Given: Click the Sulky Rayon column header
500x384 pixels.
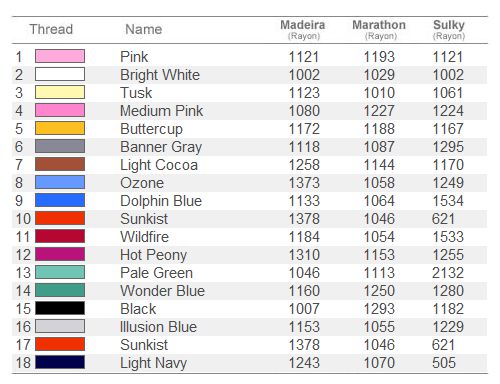Looking at the screenshot, I should (x=449, y=29).
